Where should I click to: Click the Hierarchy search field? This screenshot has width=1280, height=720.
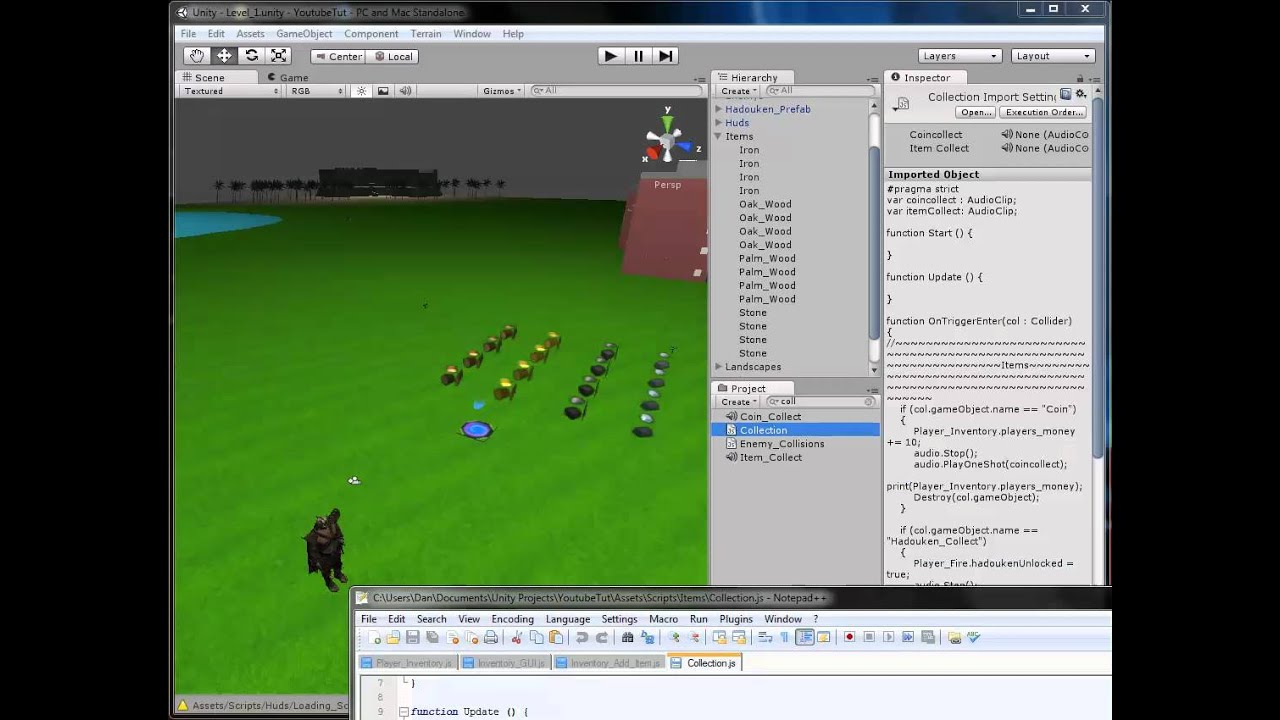coord(821,91)
